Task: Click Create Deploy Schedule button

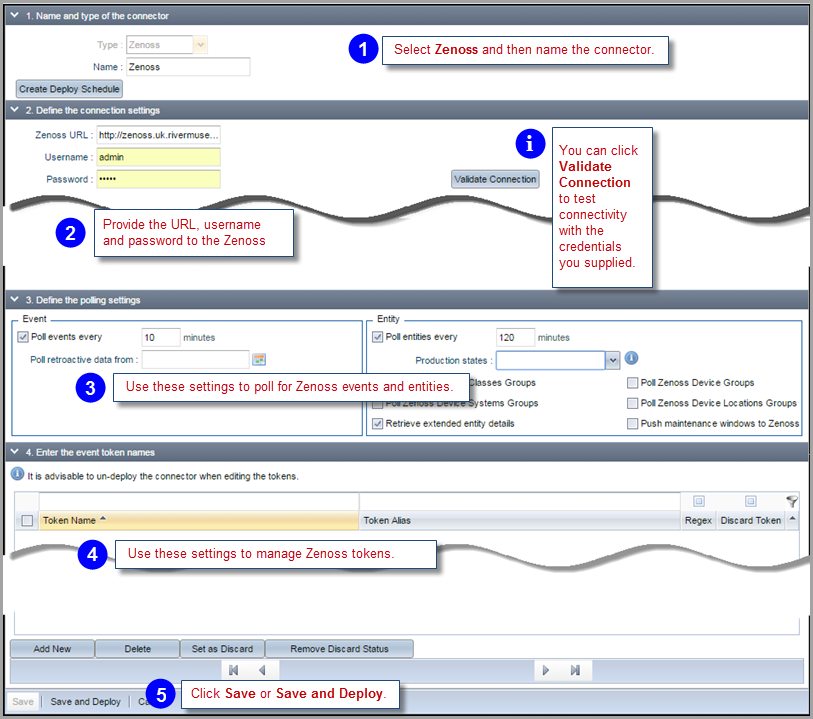Action: pyautogui.click(x=69, y=89)
